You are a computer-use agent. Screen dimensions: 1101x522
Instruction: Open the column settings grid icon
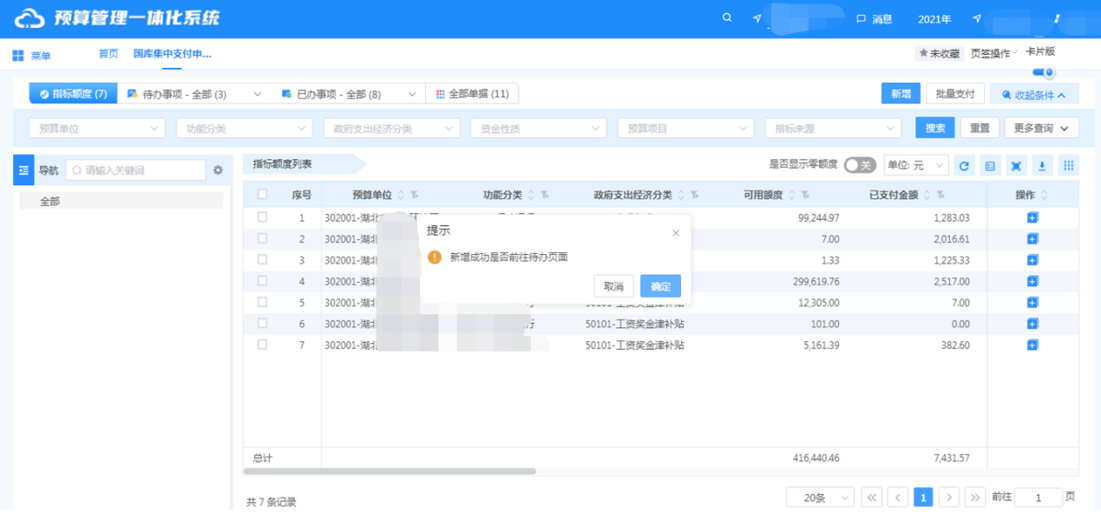pos(1069,166)
